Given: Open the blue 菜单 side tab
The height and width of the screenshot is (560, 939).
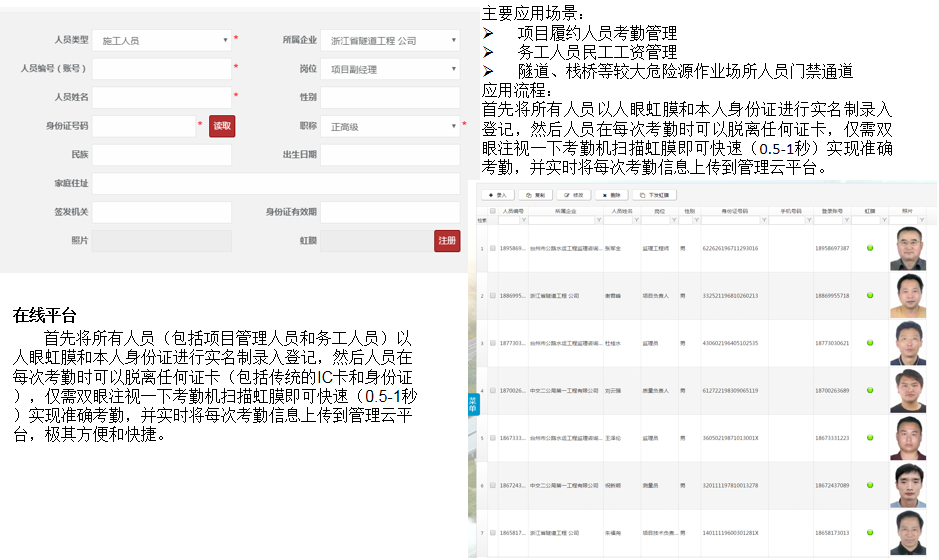Looking at the screenshot, I should (x=473, y=405).
